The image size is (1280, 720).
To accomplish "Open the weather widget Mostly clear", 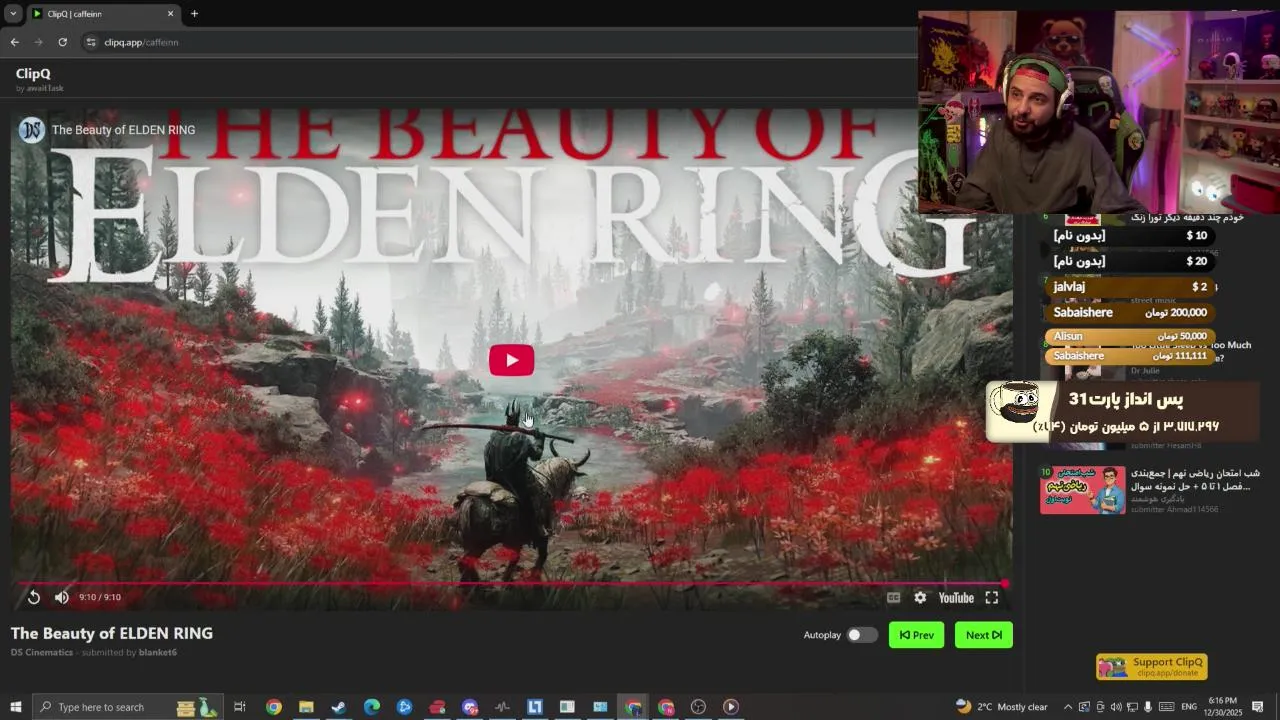I will [1001, 707].
